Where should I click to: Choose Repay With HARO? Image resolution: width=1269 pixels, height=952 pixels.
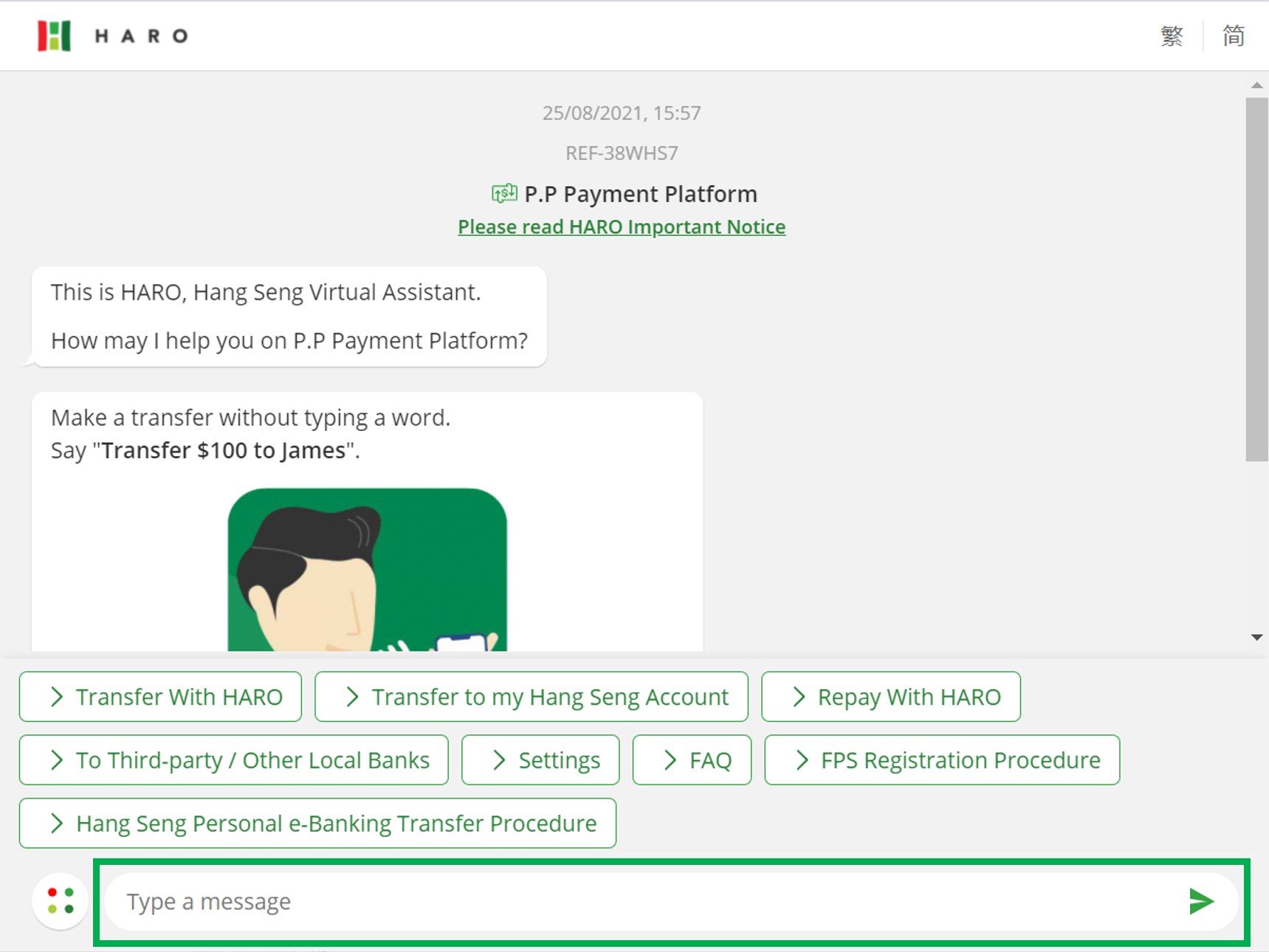[891, 697]
